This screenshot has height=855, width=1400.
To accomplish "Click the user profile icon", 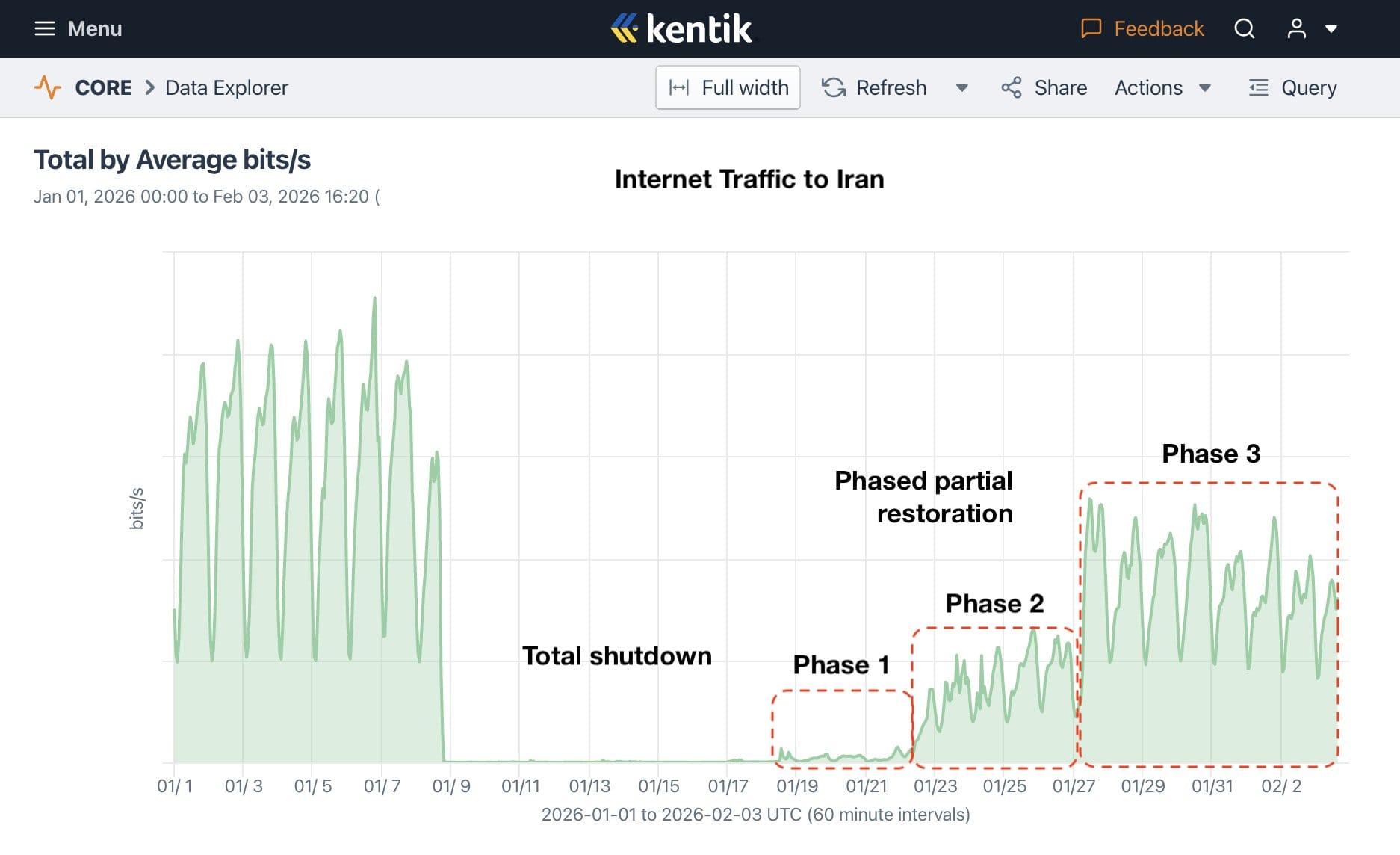I will (1296, 28).
